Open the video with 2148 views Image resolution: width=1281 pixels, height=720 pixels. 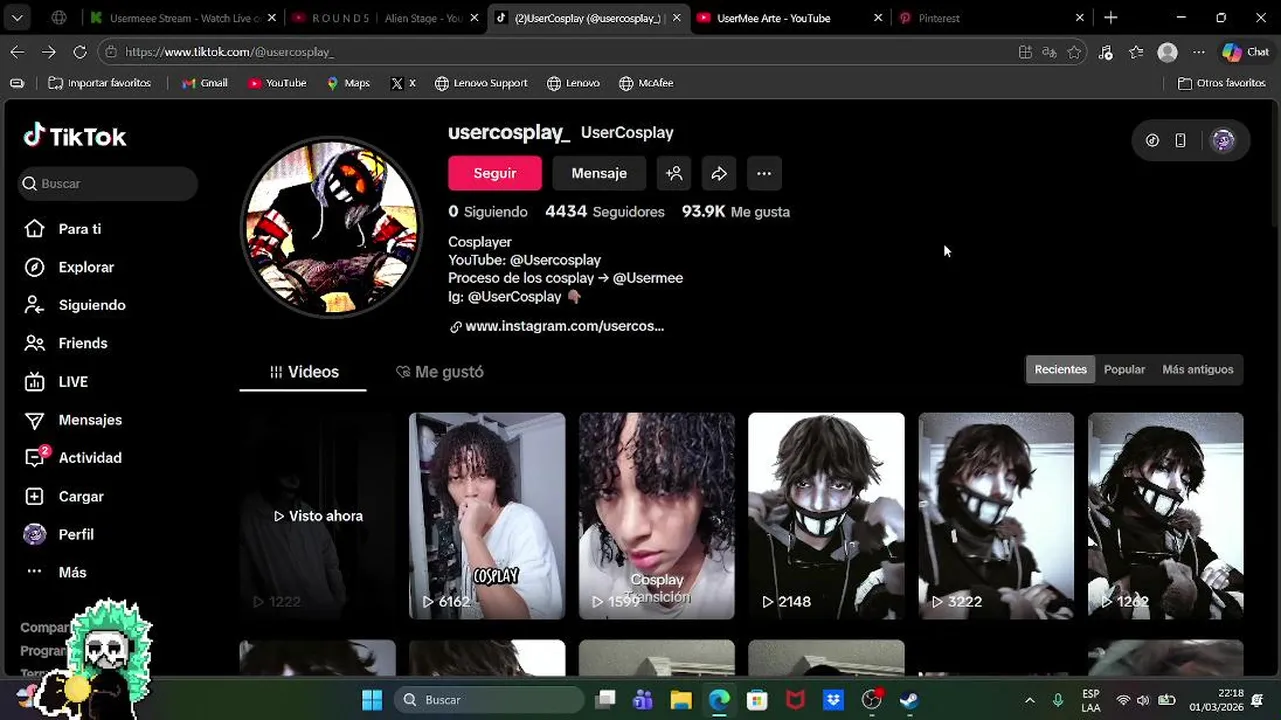826,516
